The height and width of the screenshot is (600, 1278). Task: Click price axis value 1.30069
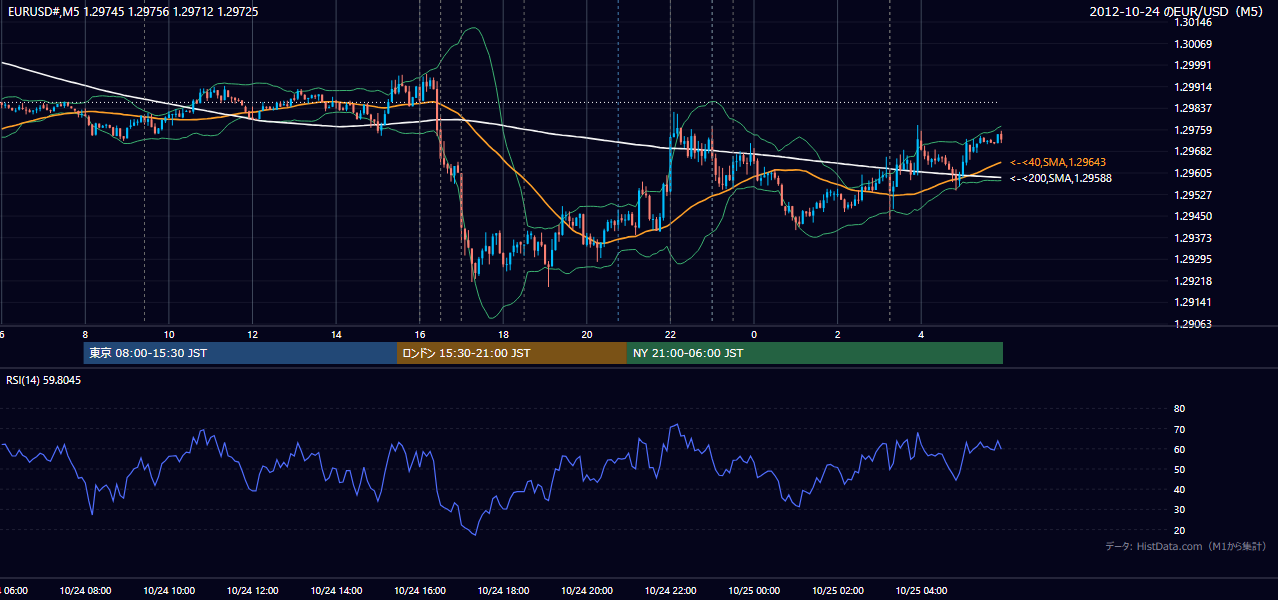click(x=1194, y=44)
